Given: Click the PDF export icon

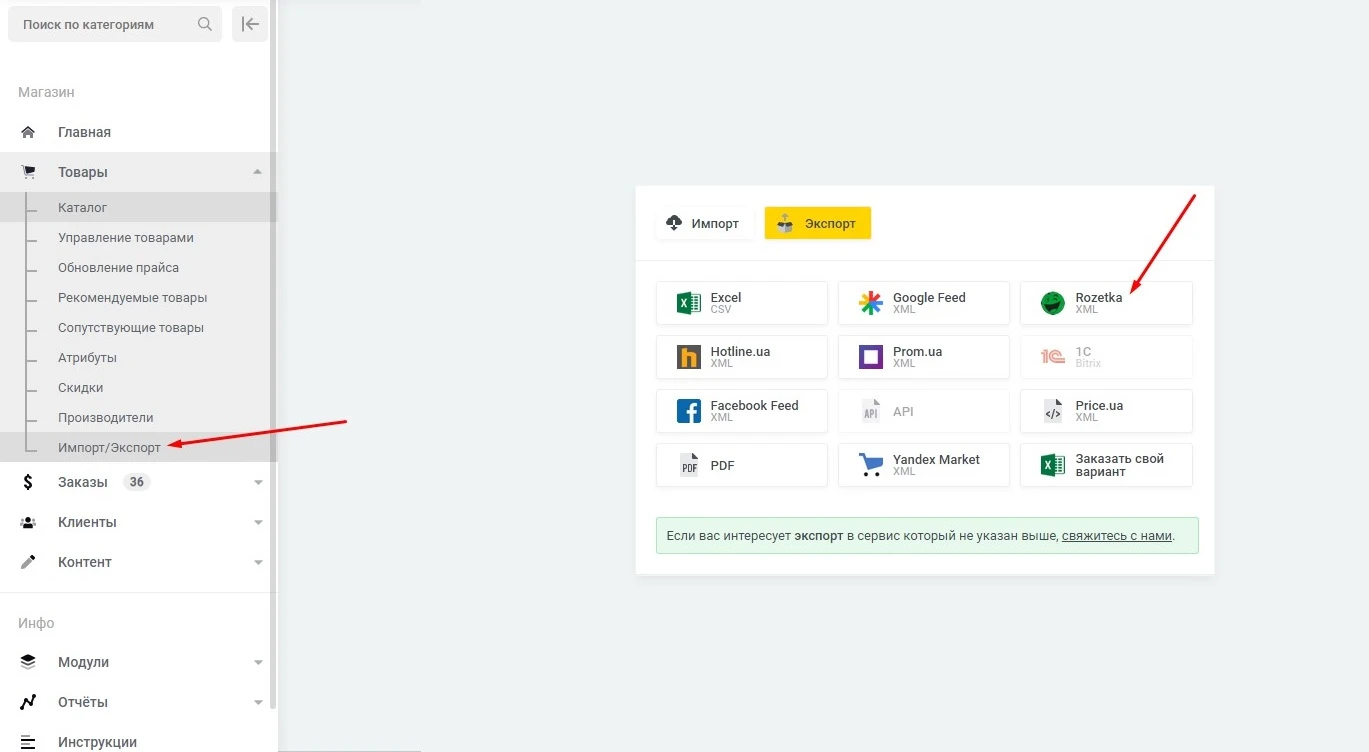Looking at the screenshot, I should click(688, 465).
